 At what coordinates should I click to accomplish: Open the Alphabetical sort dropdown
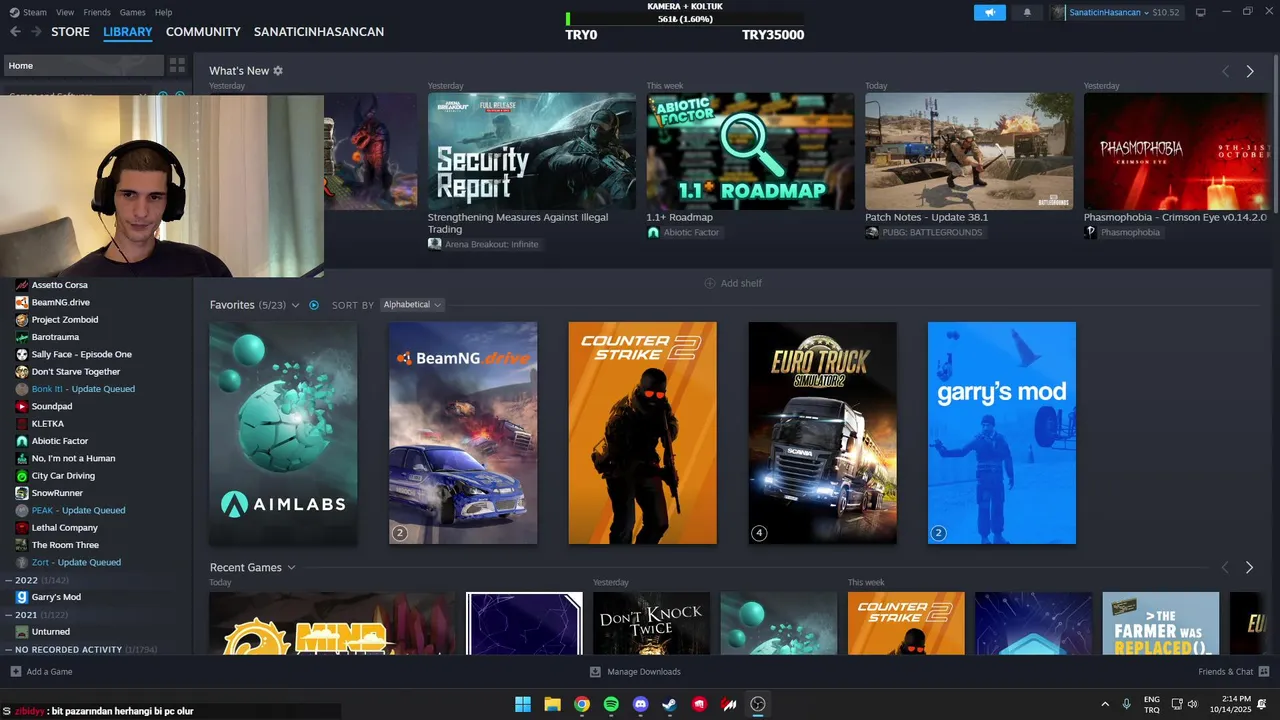[x=412, y=305]
